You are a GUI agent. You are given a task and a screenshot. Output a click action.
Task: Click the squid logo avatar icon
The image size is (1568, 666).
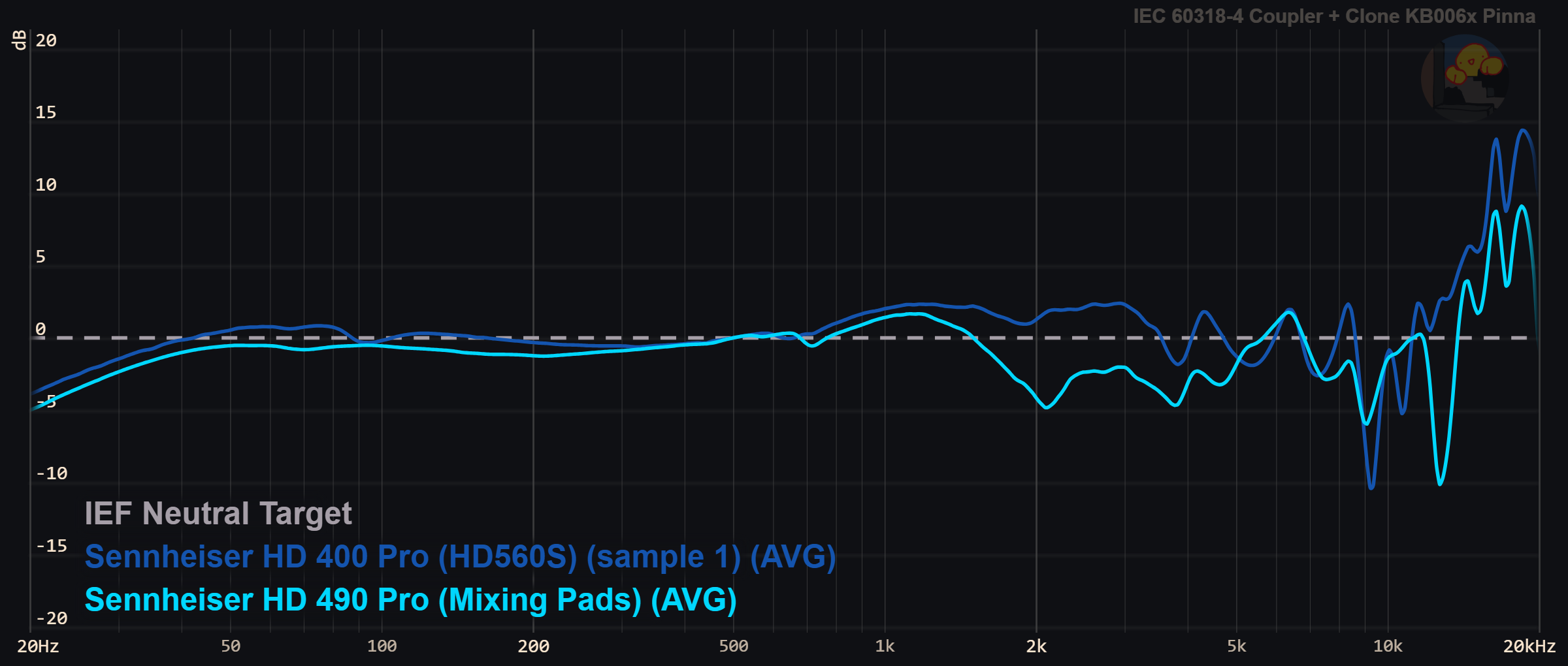[1465, 78]
